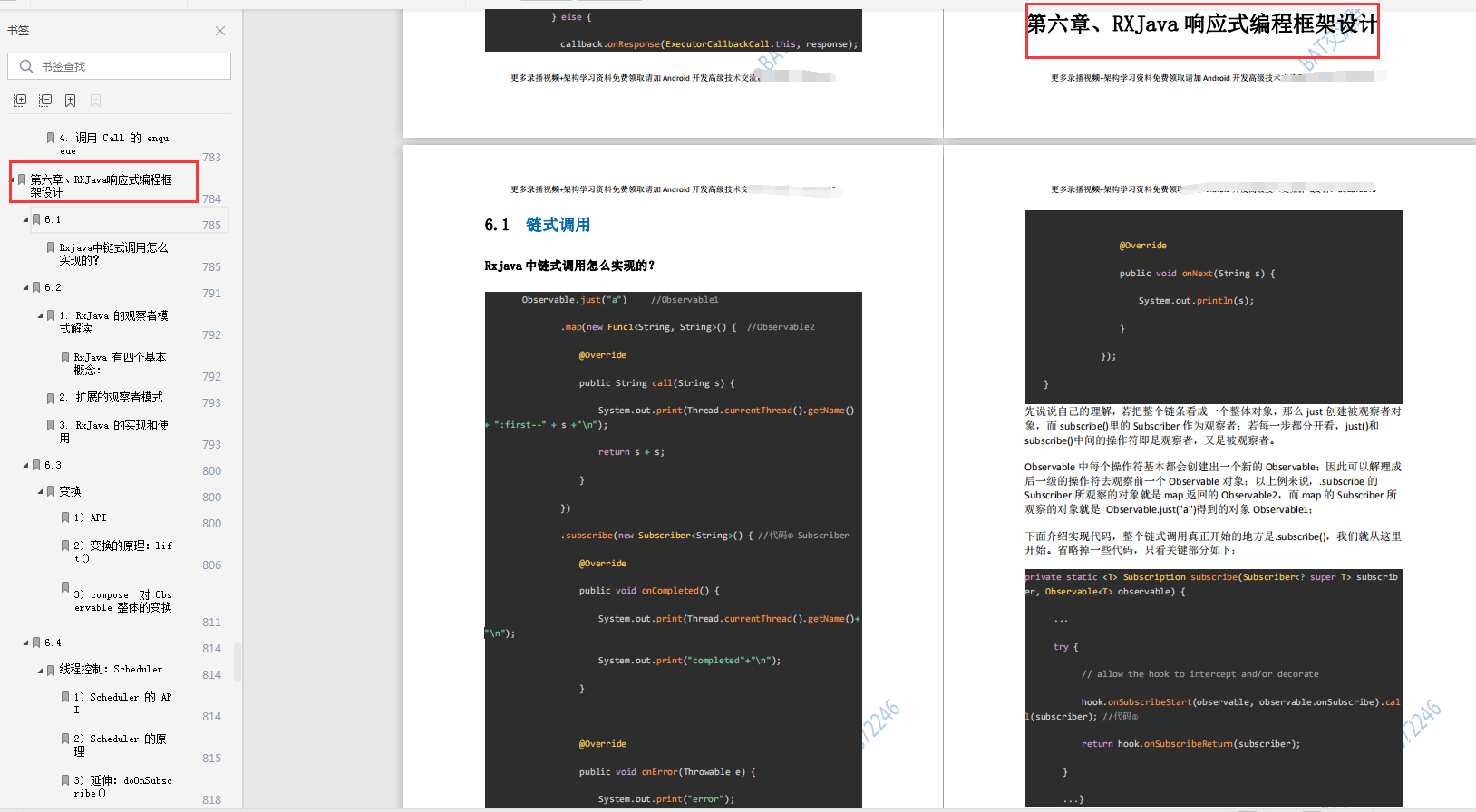
Task: Select the 6.4 bookmark label
Action: (x=53, y=643)
